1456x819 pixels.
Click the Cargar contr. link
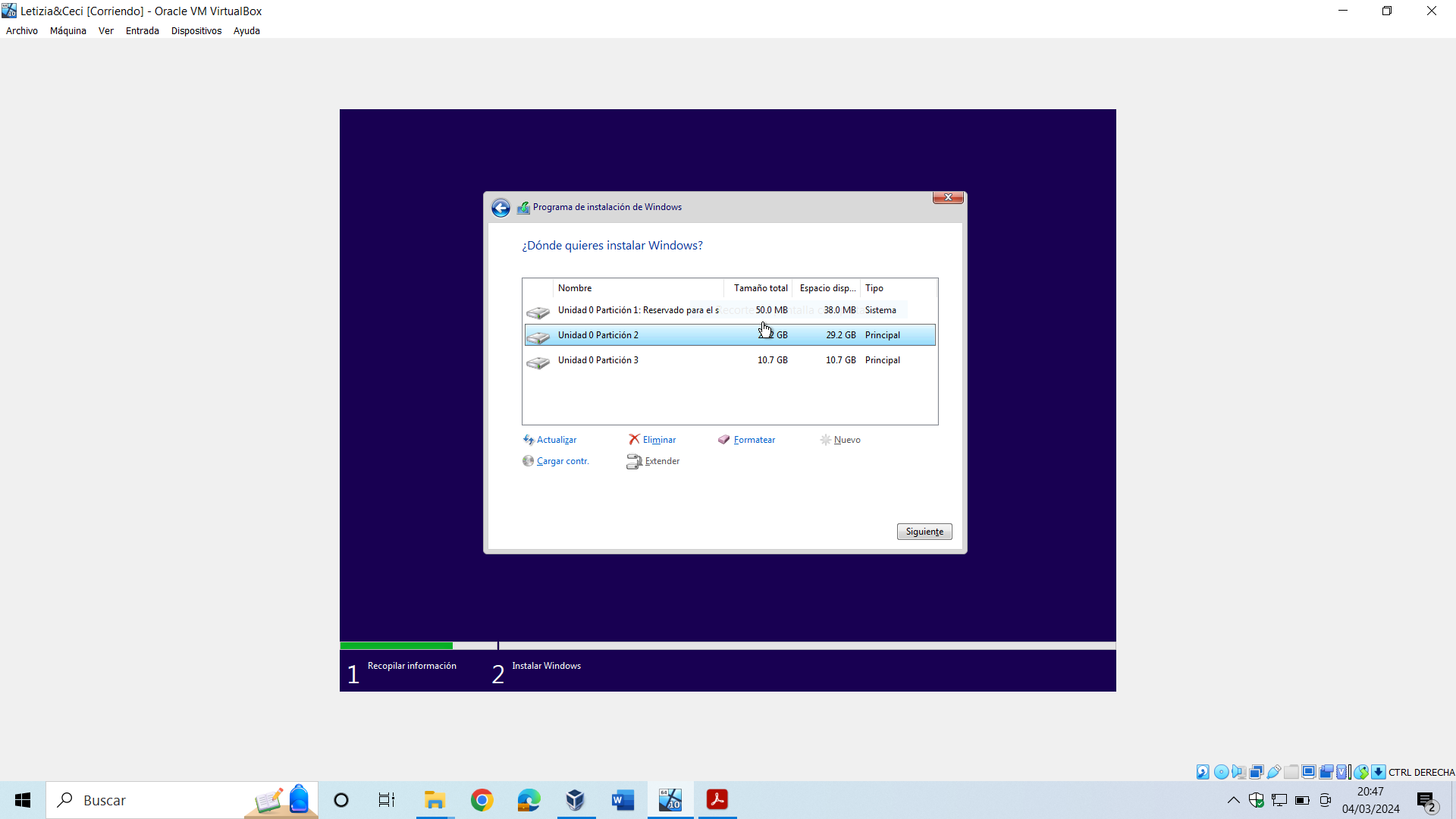[562, 461]
